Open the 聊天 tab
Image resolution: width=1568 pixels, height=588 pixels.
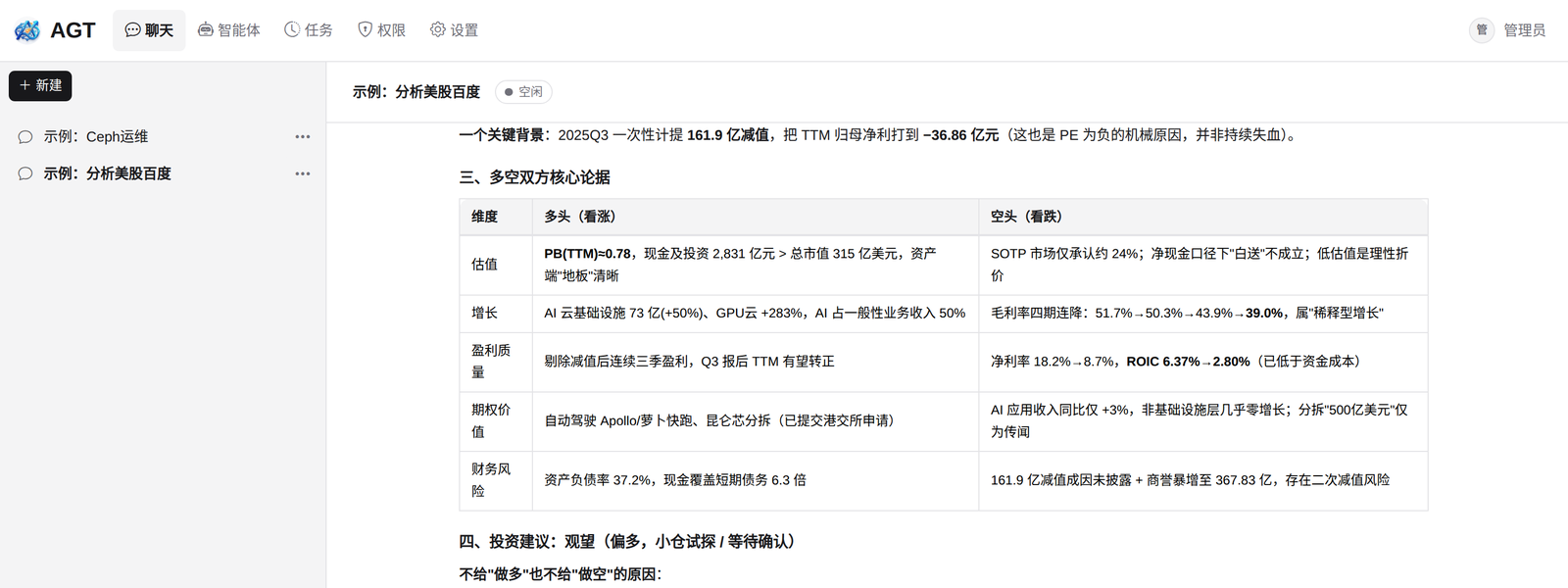pos(149,30)
